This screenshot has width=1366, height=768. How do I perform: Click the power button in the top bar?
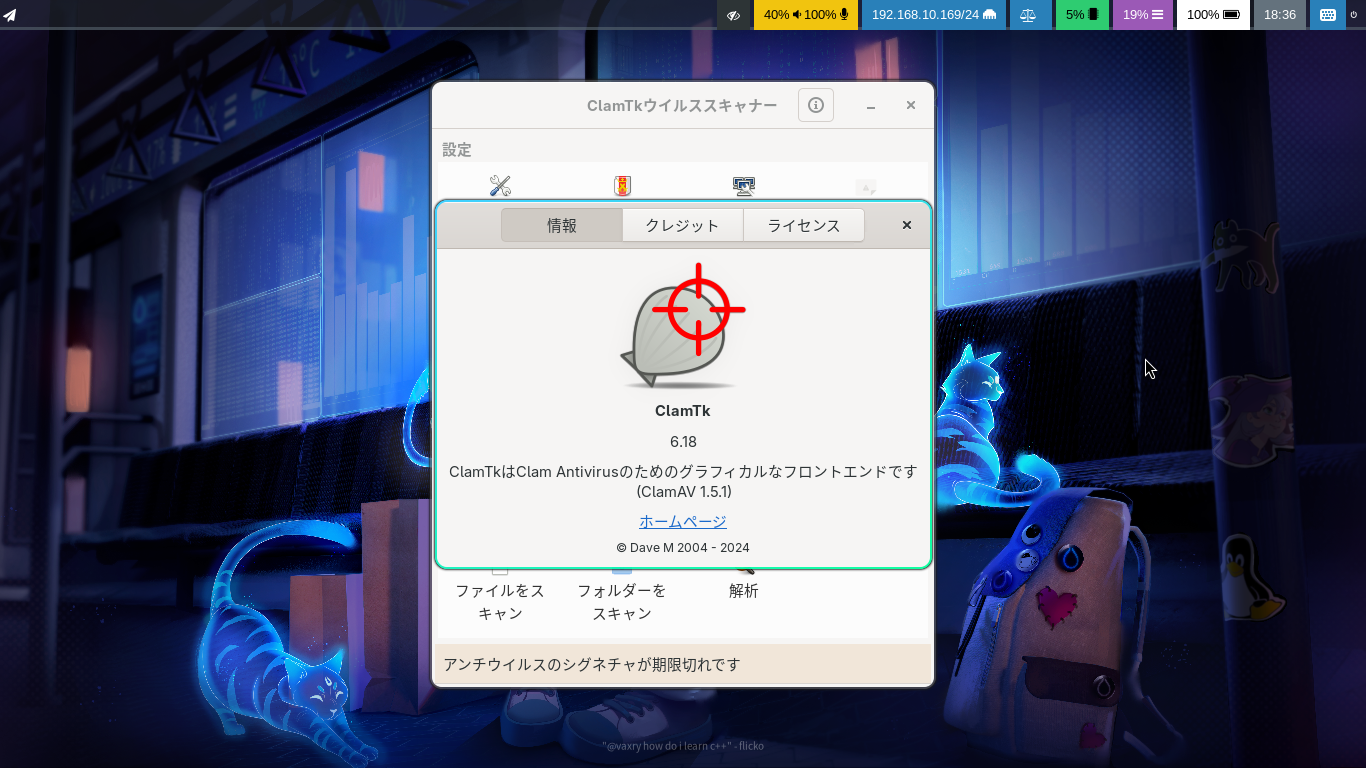(1356, 15)
